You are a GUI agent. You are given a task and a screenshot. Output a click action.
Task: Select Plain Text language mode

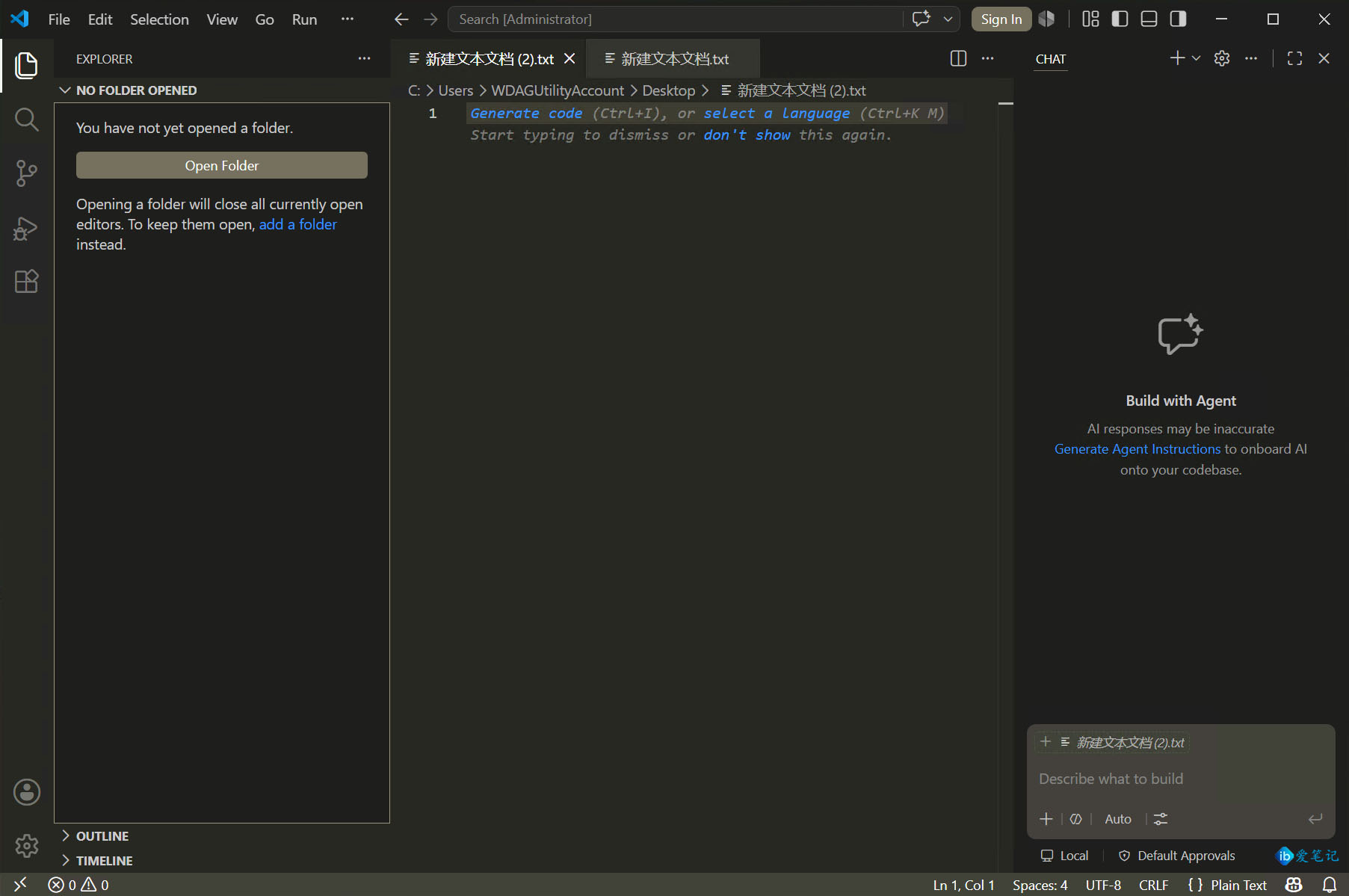pyautogui.click(x=1238, y=885)
